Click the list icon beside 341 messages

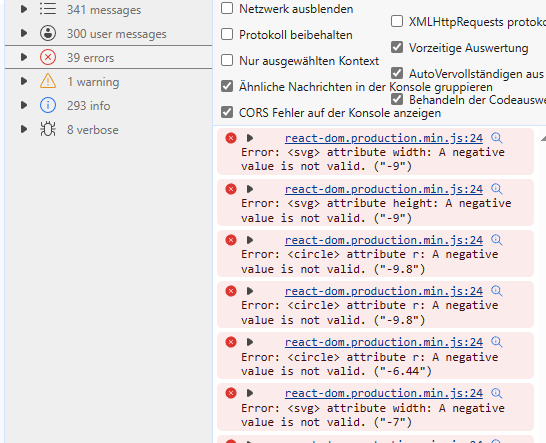[48, 9]
